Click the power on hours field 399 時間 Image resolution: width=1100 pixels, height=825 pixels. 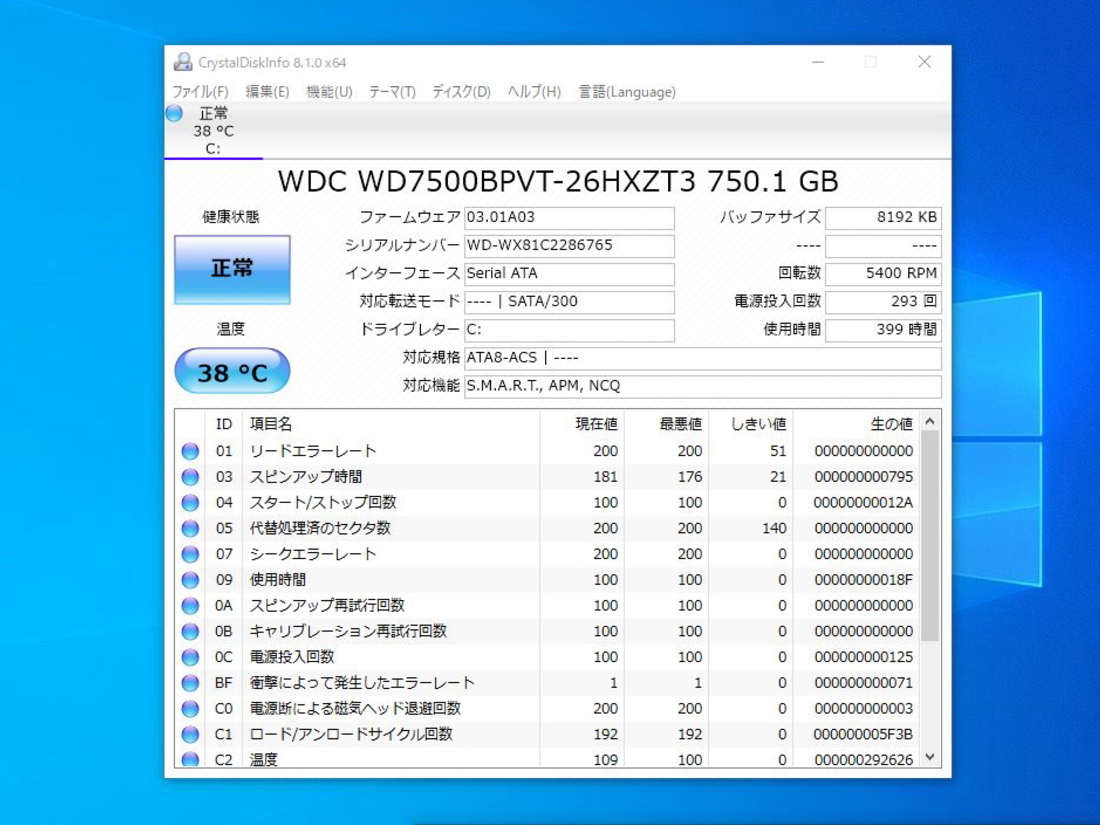(x=883, y=330)
